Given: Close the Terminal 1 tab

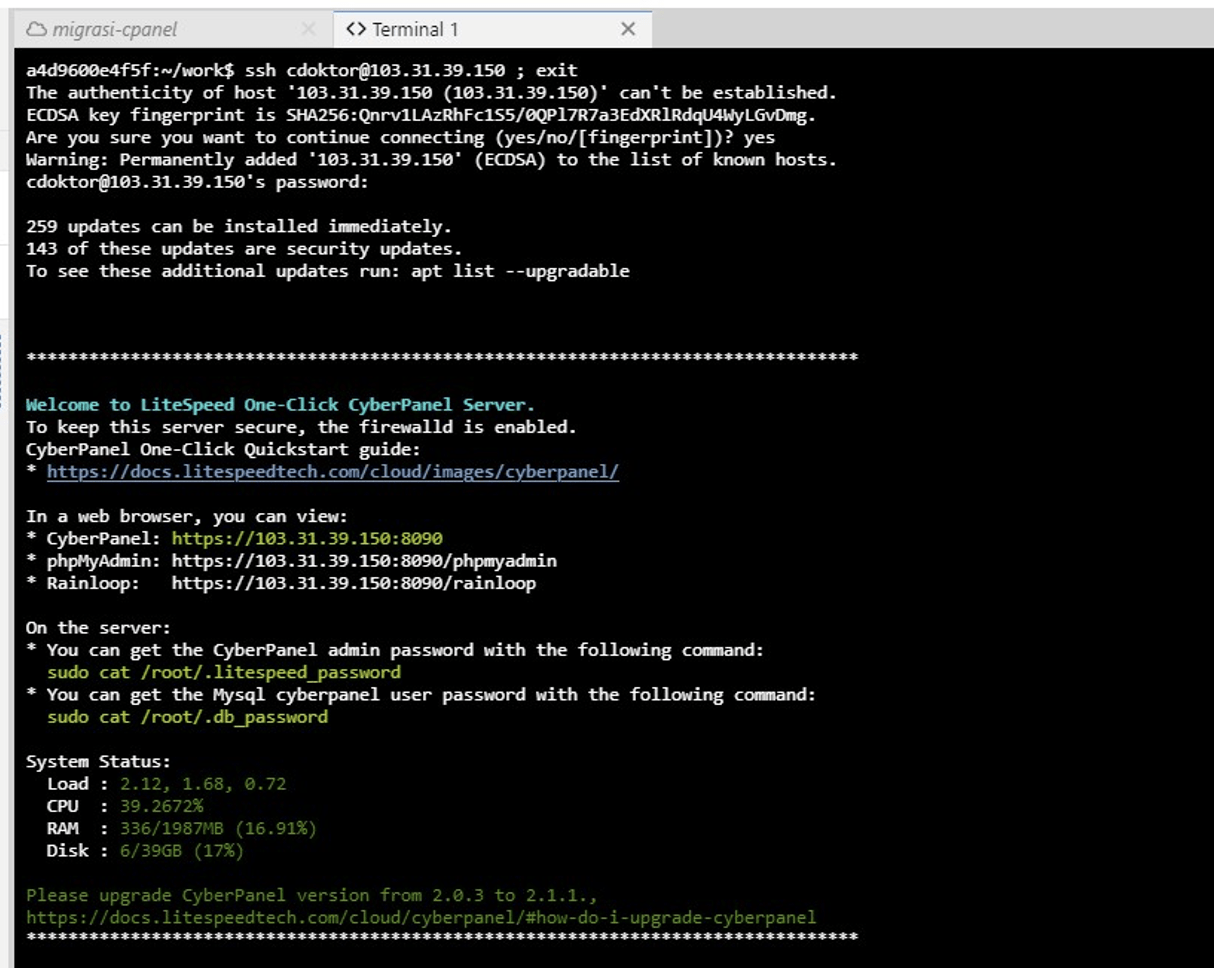Looking at the screenshot, I should [x=628, y=29].
